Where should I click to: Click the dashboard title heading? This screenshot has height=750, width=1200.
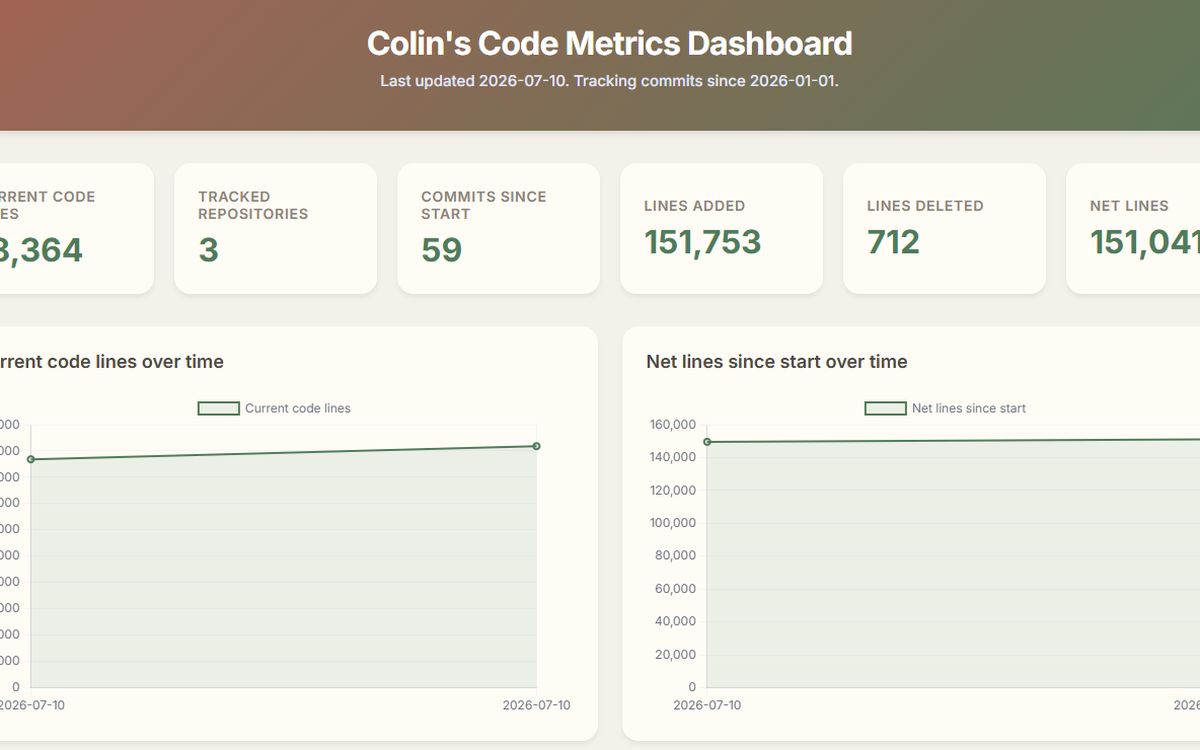(609, 44)
